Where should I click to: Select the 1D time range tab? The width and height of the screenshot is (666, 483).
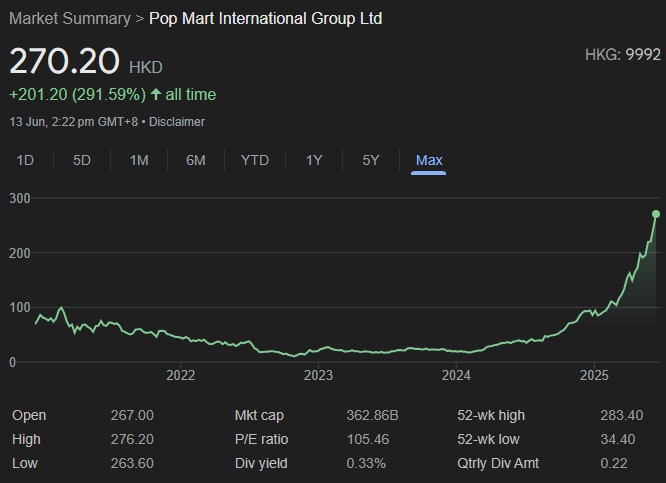pyautogui.click(x=25, y=160)
